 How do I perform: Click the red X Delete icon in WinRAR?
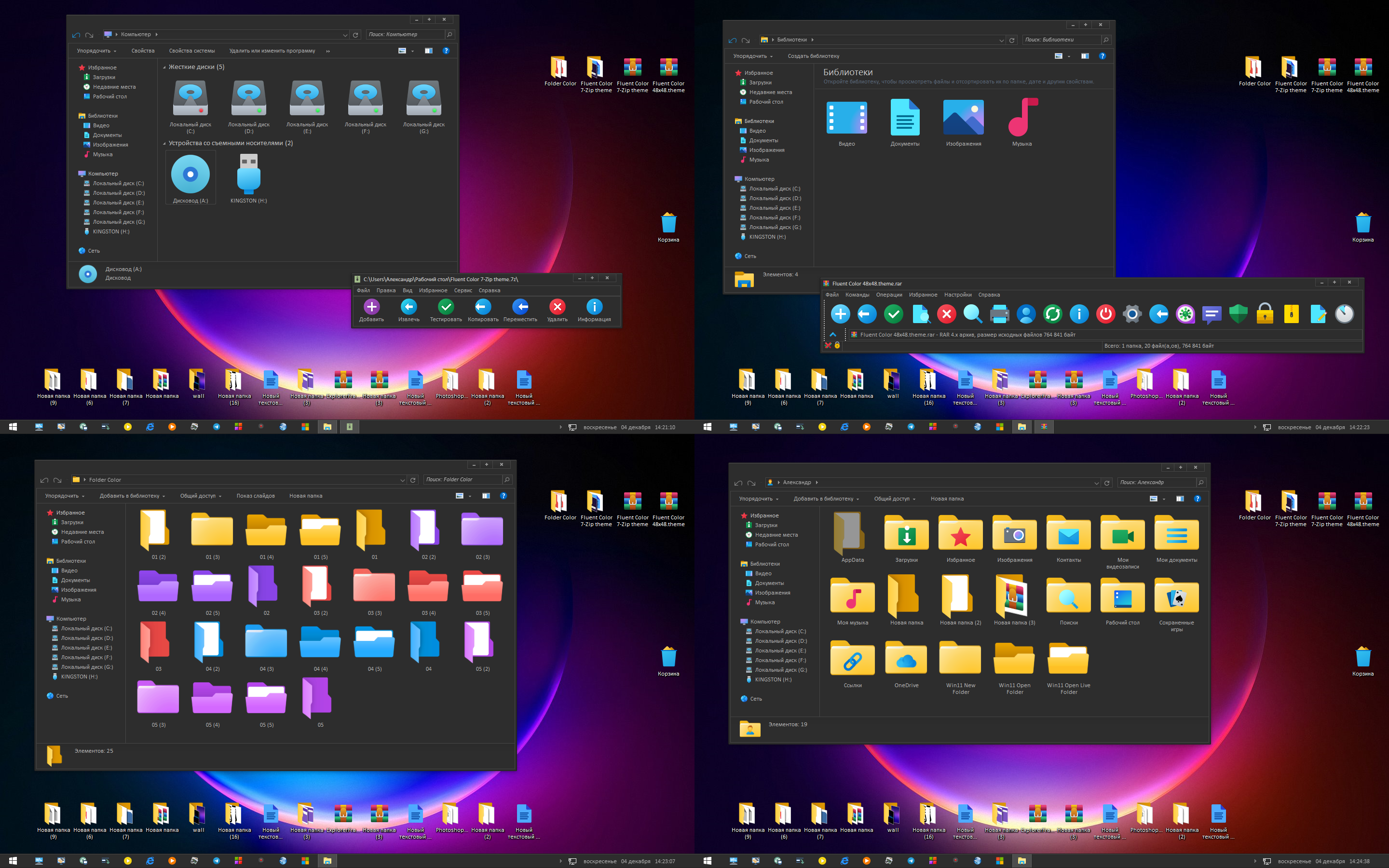tap(946, 314)
